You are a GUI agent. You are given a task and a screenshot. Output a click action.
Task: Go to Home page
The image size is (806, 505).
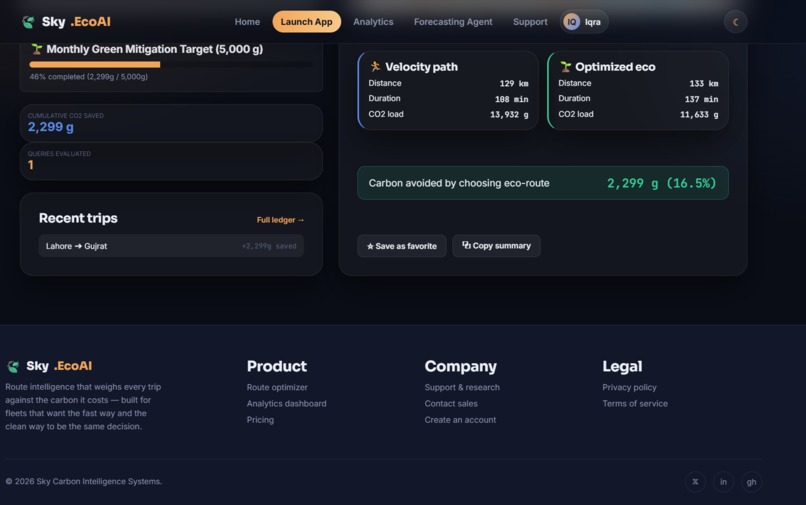[x=247, y=22]
